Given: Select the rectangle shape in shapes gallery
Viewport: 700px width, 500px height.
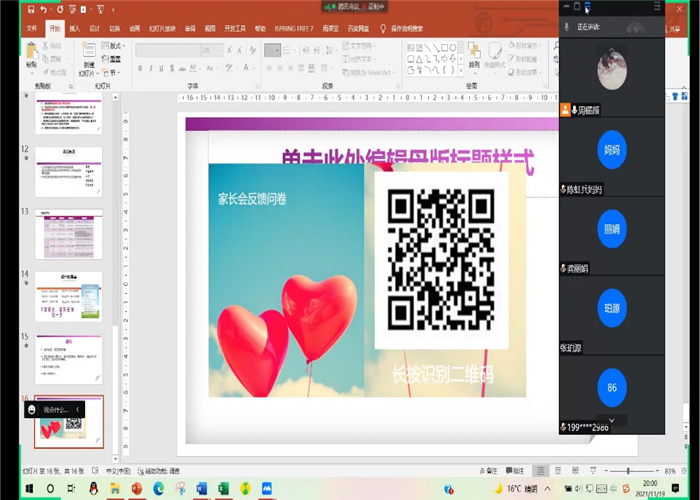Looking at the screenshot, I should tap(444, 47).
